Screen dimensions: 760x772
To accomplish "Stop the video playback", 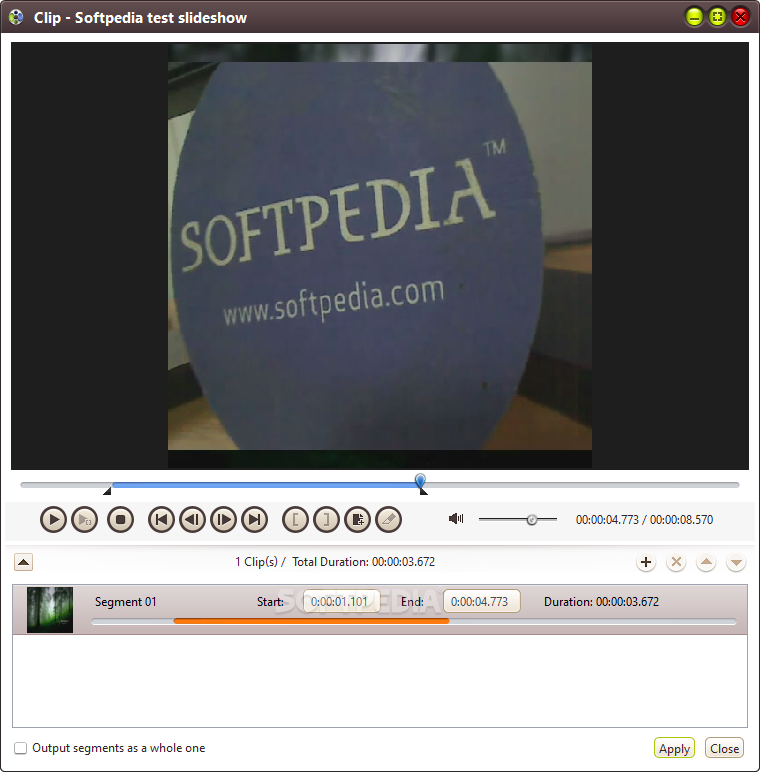I will (x=121, y=519).
